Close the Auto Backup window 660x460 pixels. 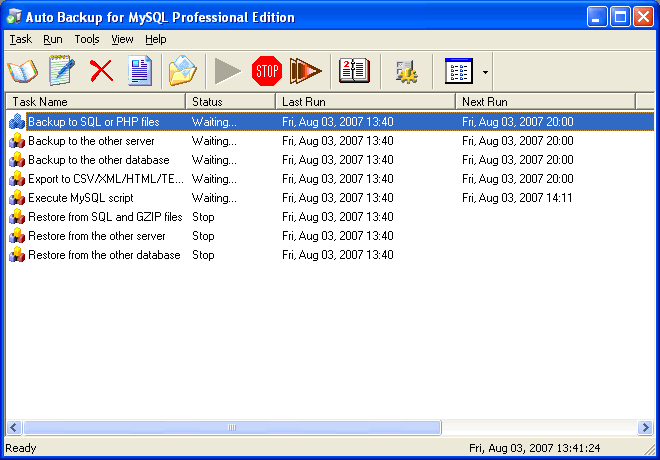click(643, 16)
